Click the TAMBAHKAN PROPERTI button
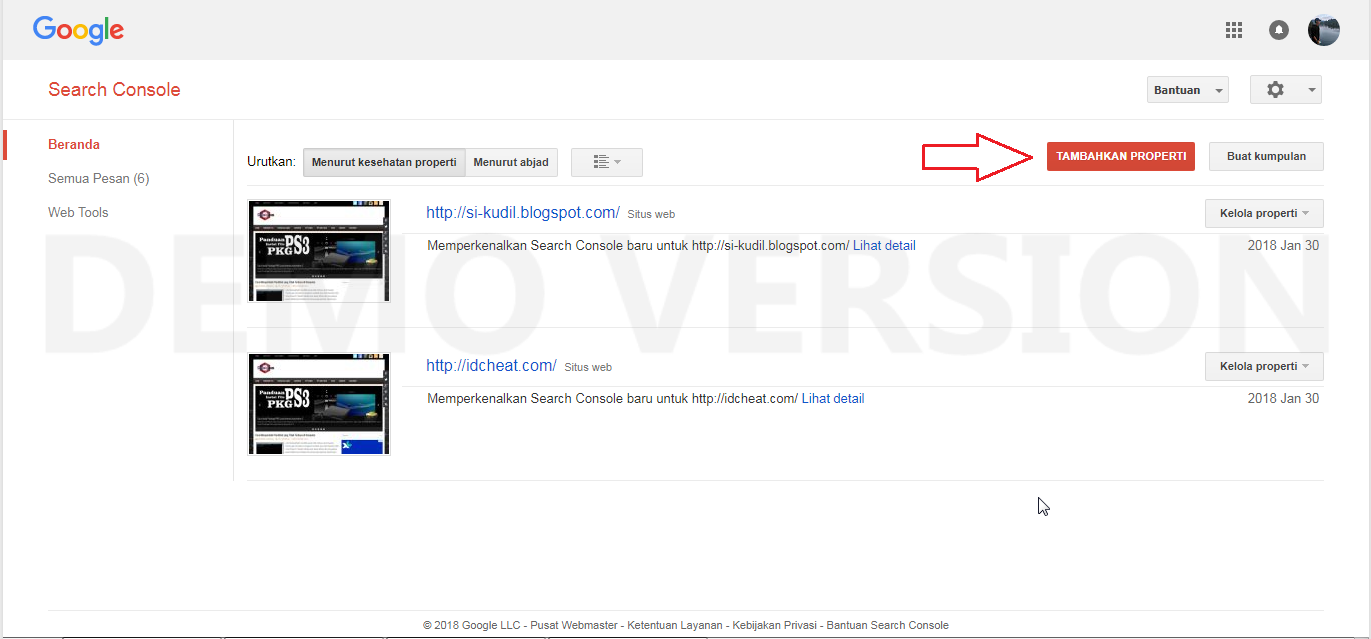Screen dimensions: 1371x639 pyautogui.click(x=1121, y=156)
